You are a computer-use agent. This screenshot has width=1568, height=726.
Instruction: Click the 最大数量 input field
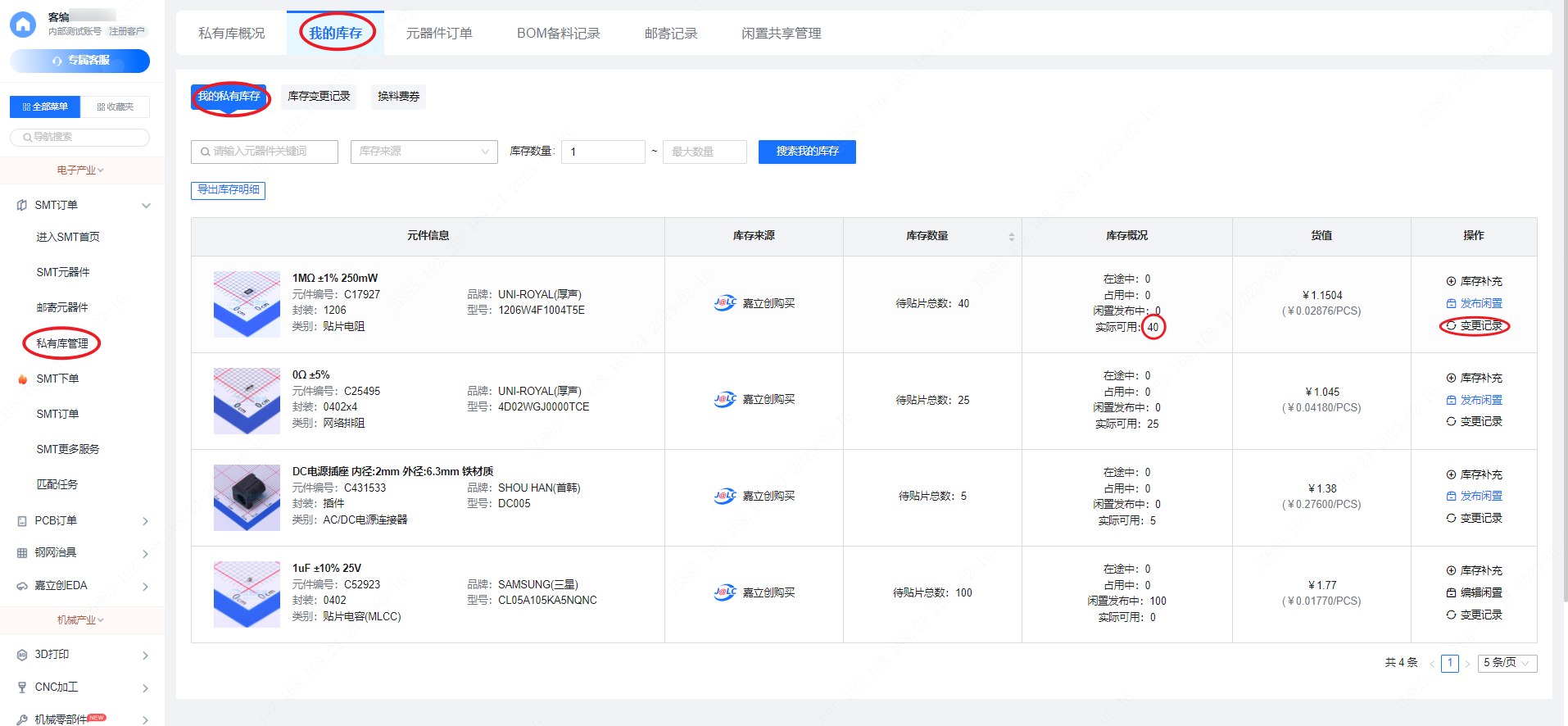click(704, 152)
